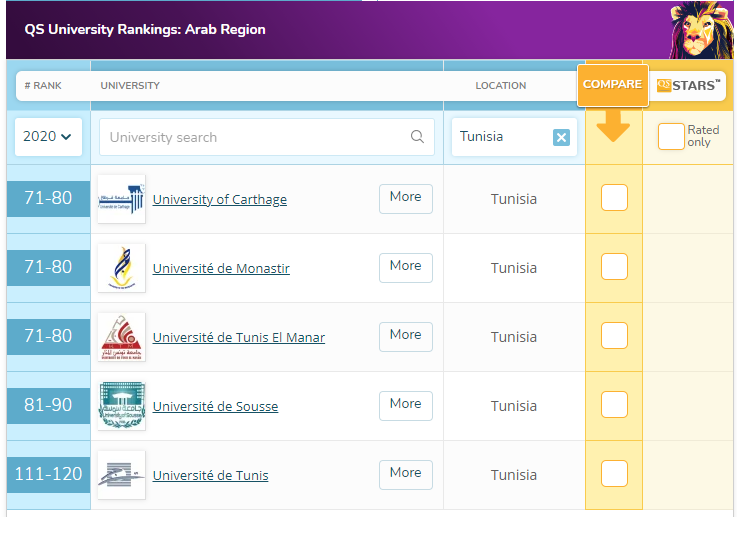This screenshot has width=737, height=539.
Task: Enable the Rated only checkbox
Action: click(671, 136)
